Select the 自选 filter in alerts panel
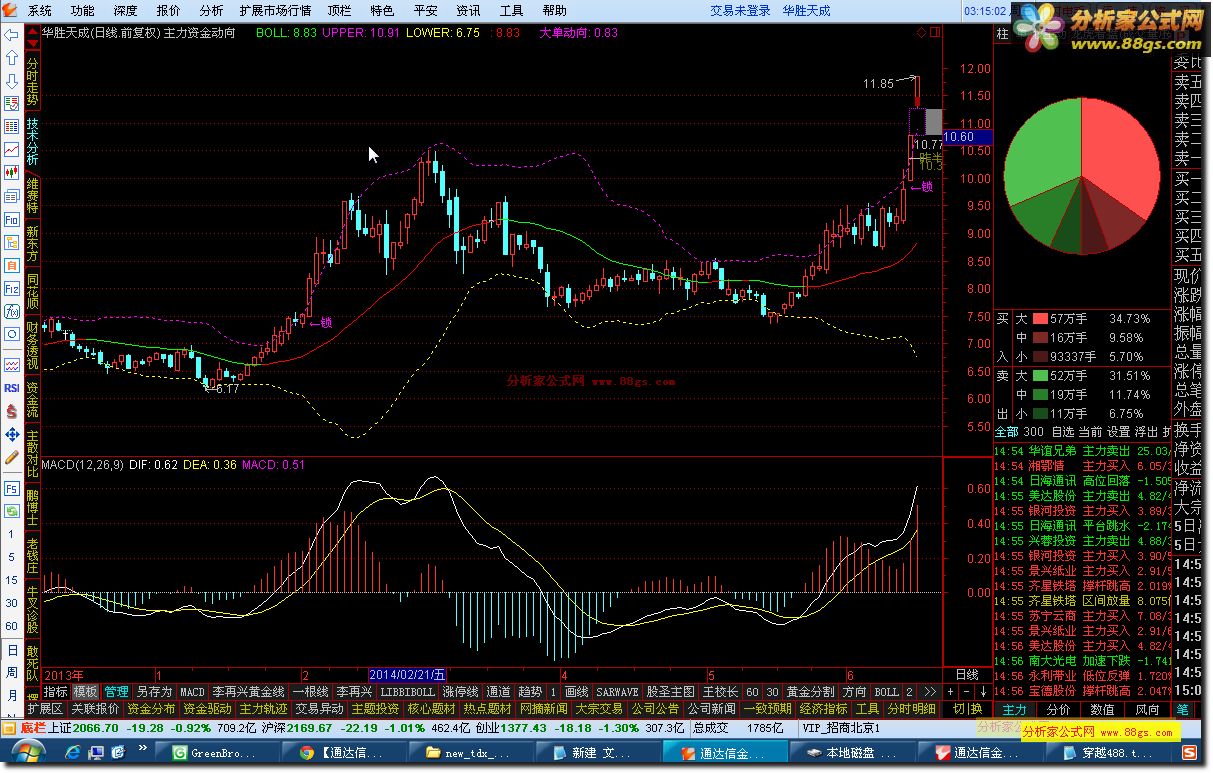Image resolution: width=1213 pixels, height=773 pixels. click(1063, 432)
